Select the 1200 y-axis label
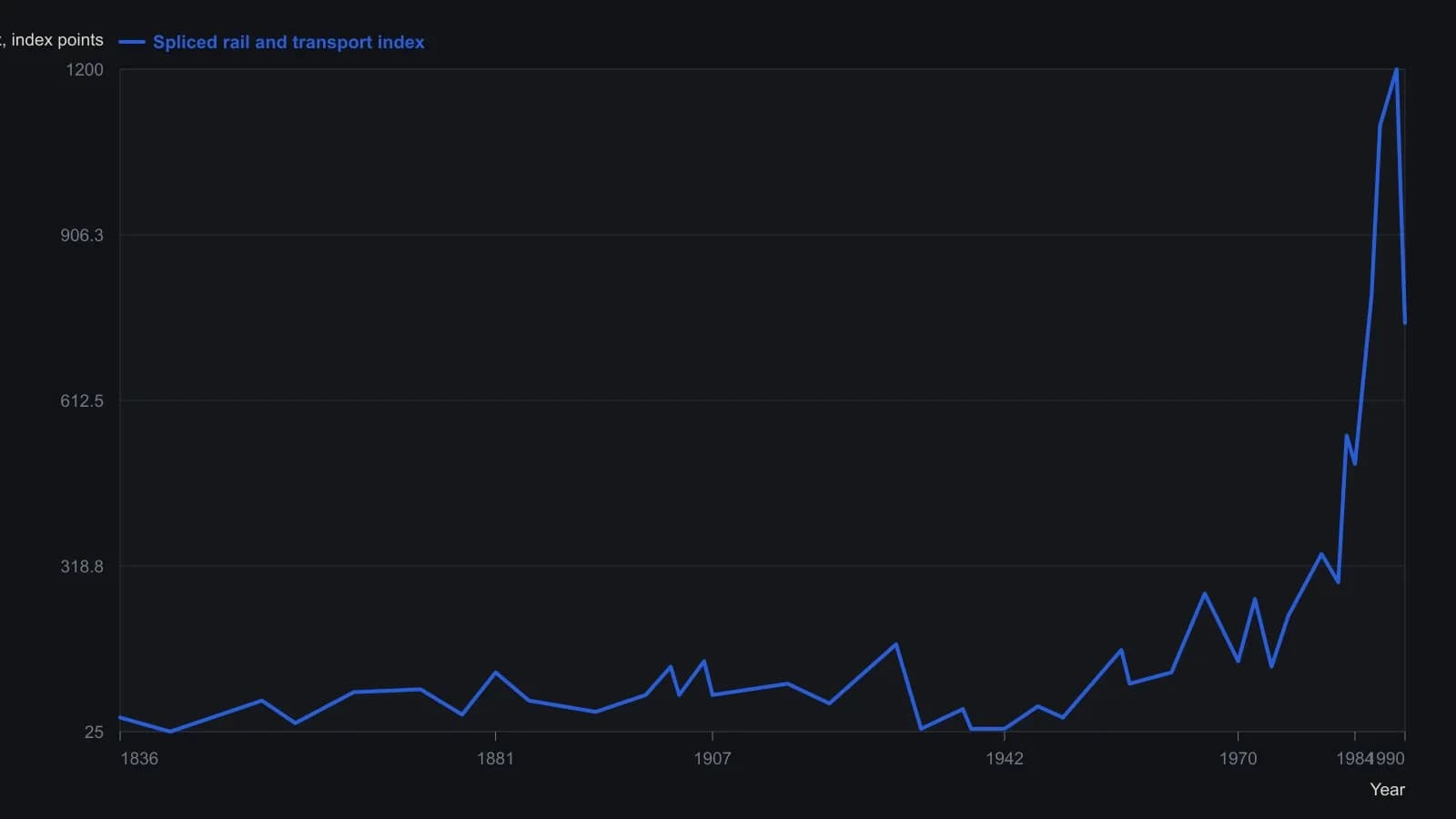Viewport: 1456px width, 819px height. pyautogui.click(x=85, y=69)
